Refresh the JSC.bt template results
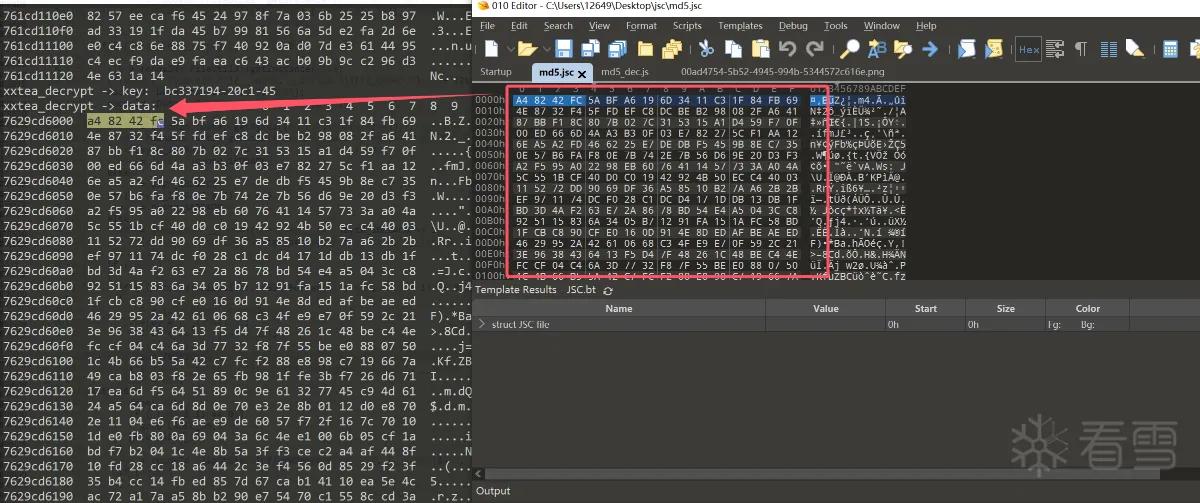Image resolution: width=1200 pixels, height=503 pixels. [x=607, y=290]
